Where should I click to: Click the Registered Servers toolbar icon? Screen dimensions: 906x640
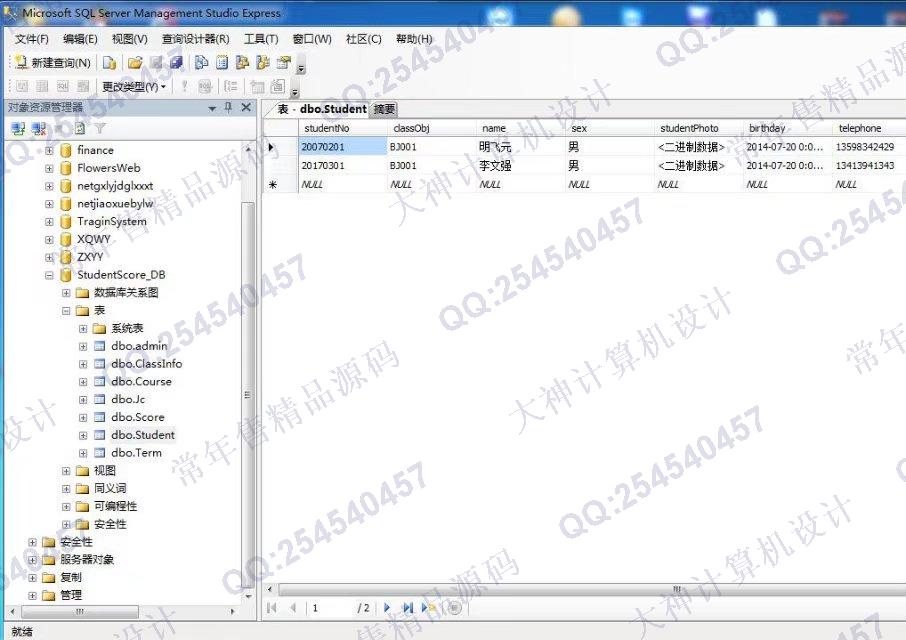point(202,62)
